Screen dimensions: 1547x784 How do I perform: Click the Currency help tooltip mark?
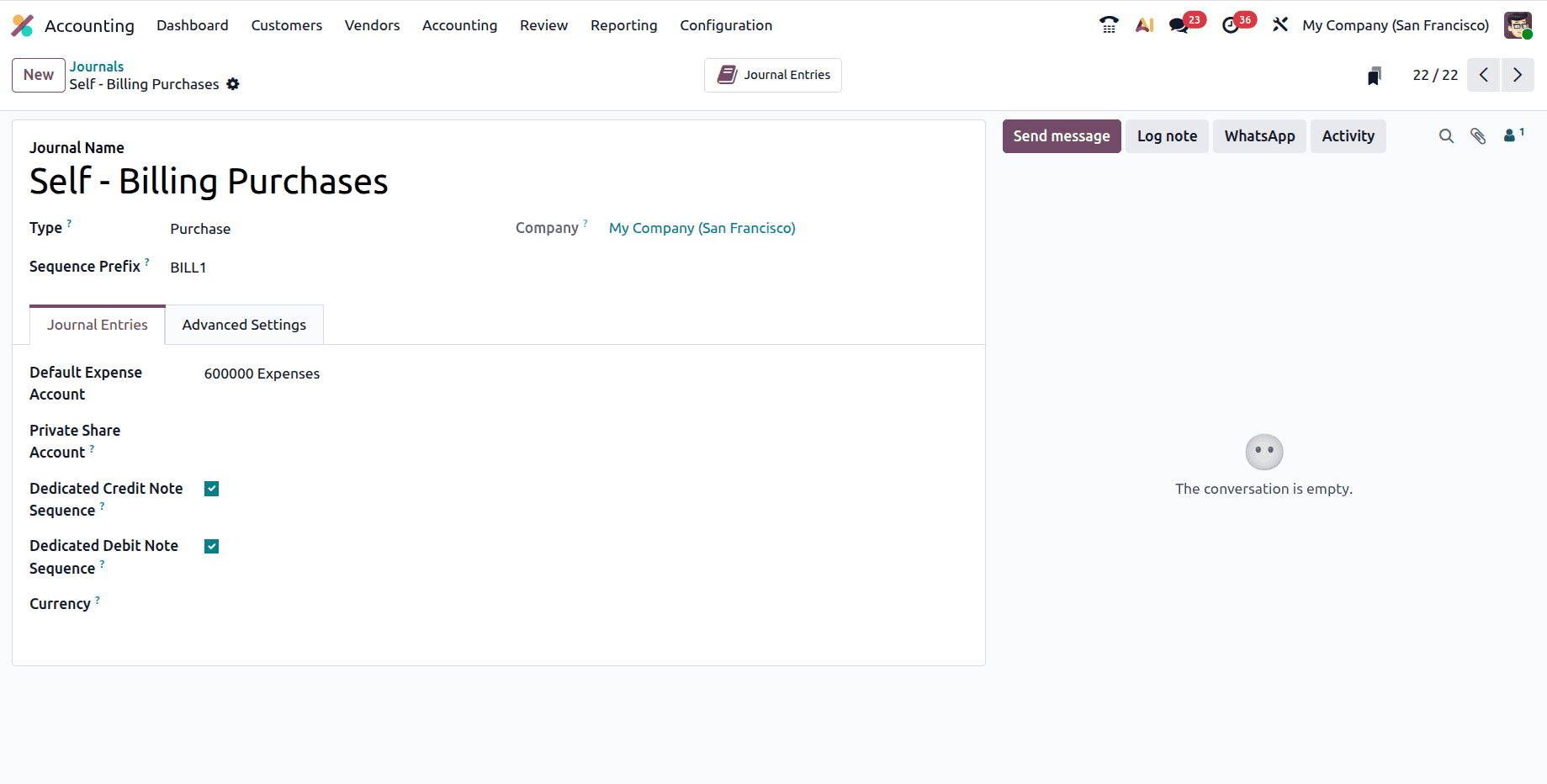(x=98, y=600)
